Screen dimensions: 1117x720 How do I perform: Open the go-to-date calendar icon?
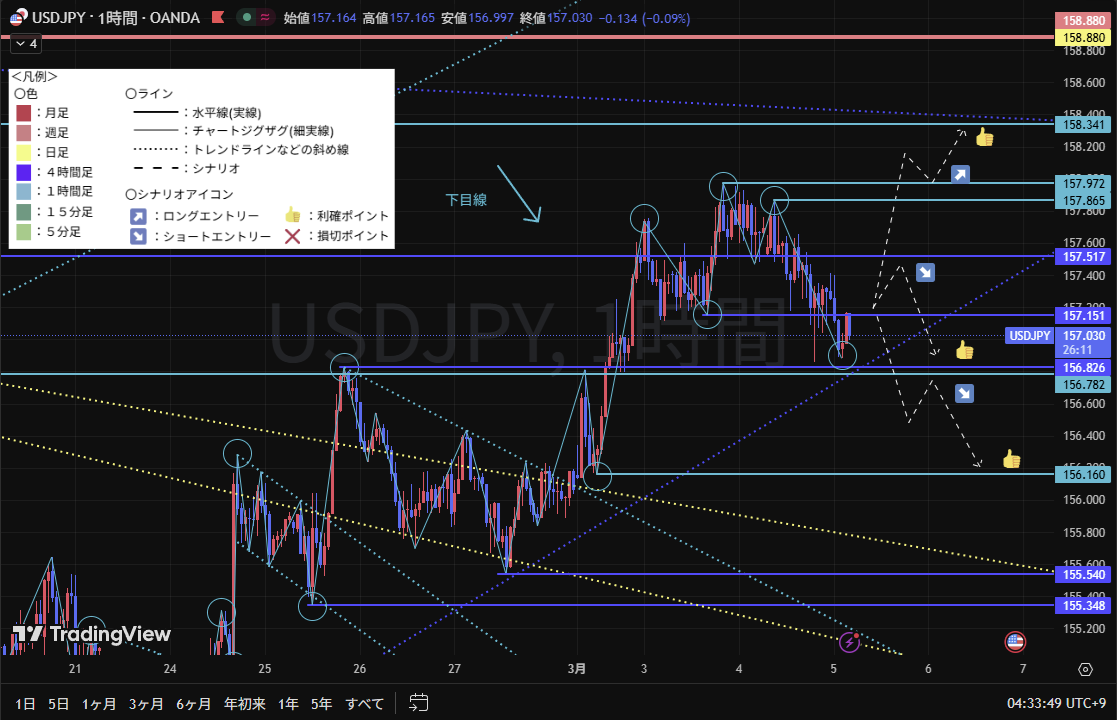point(419,703)
